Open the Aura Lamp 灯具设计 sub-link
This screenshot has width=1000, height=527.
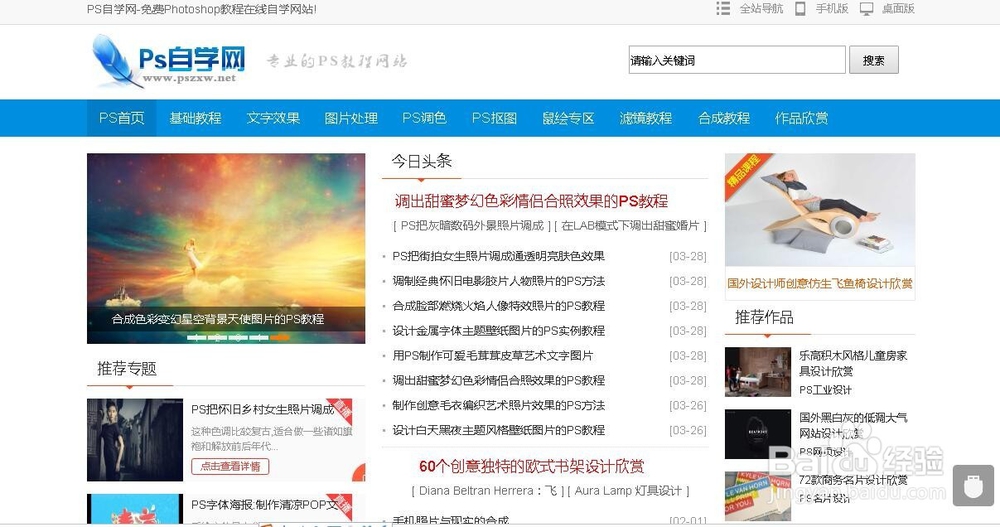tap(628, 491)
